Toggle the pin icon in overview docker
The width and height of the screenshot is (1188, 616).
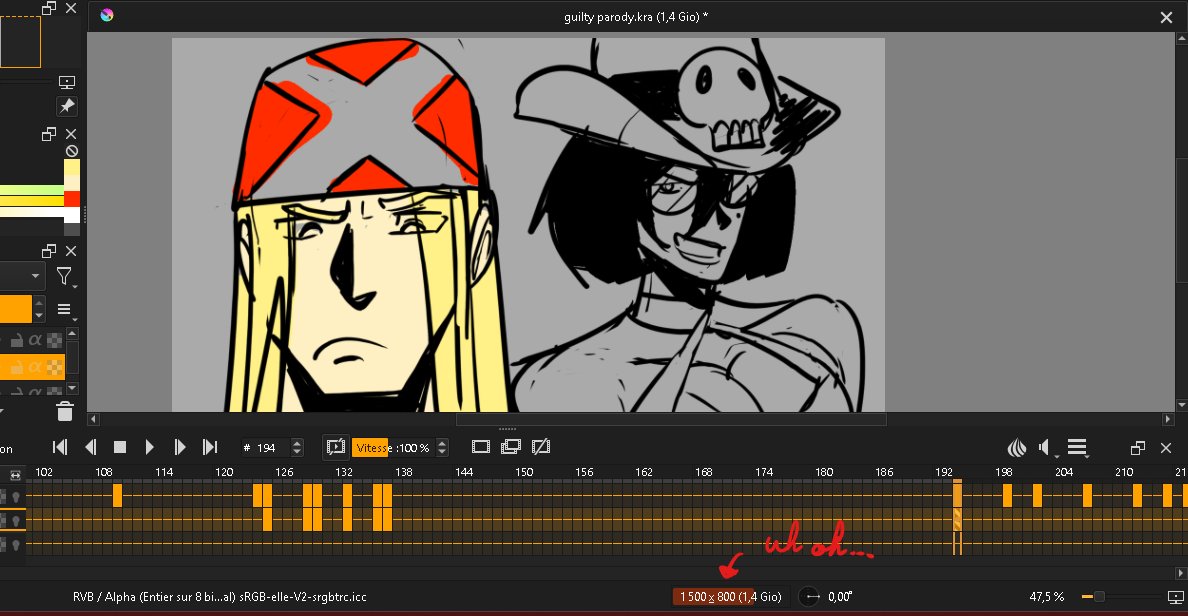(x=67, y=106)
